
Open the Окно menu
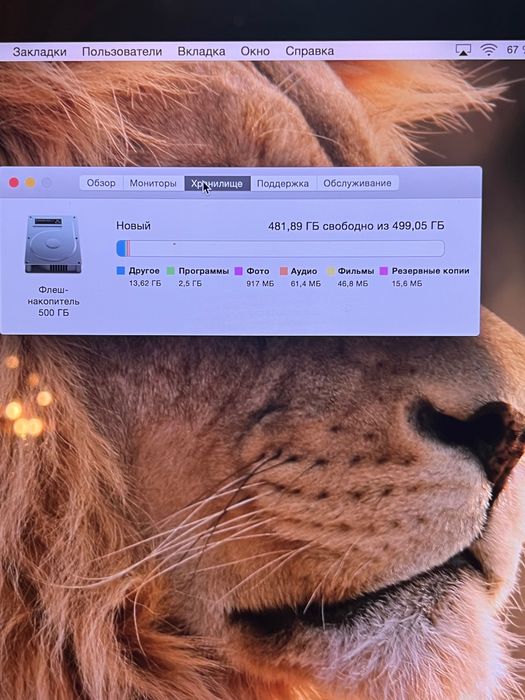click(x=255, y=51)
